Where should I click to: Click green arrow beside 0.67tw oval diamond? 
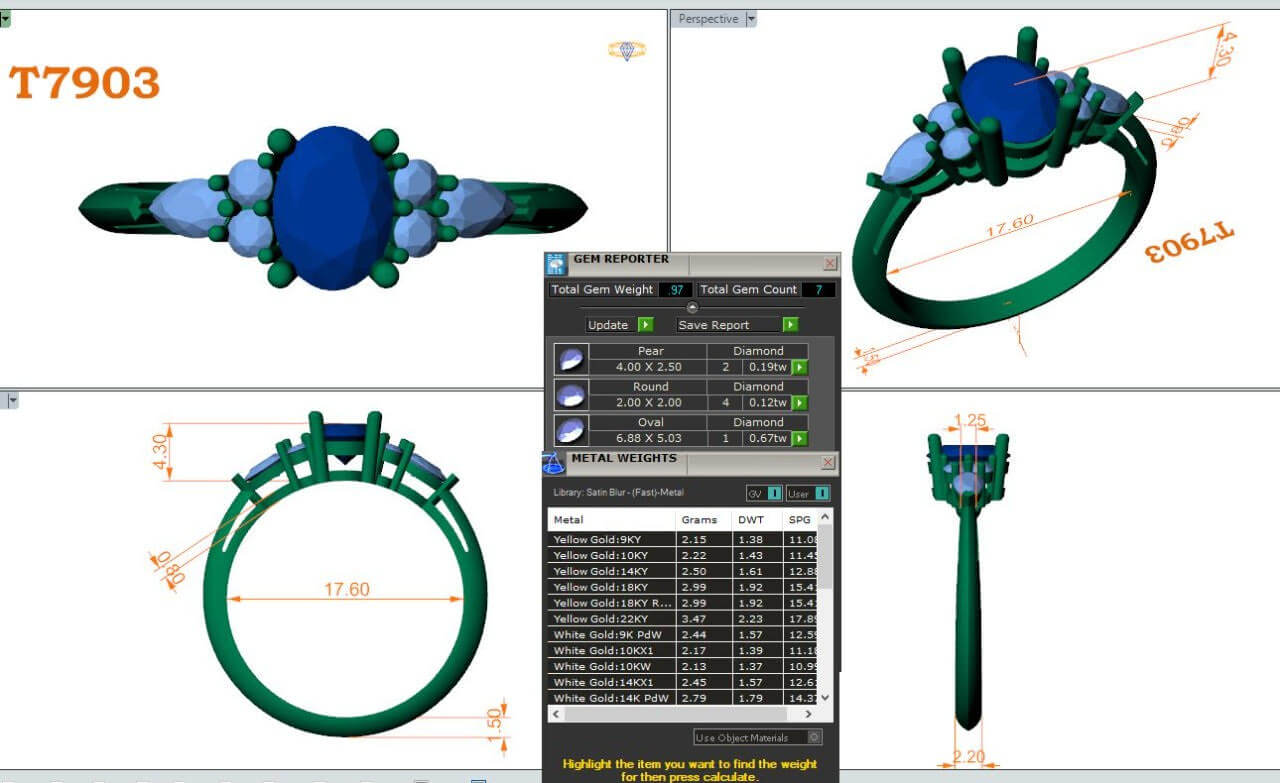pos(800,439)
